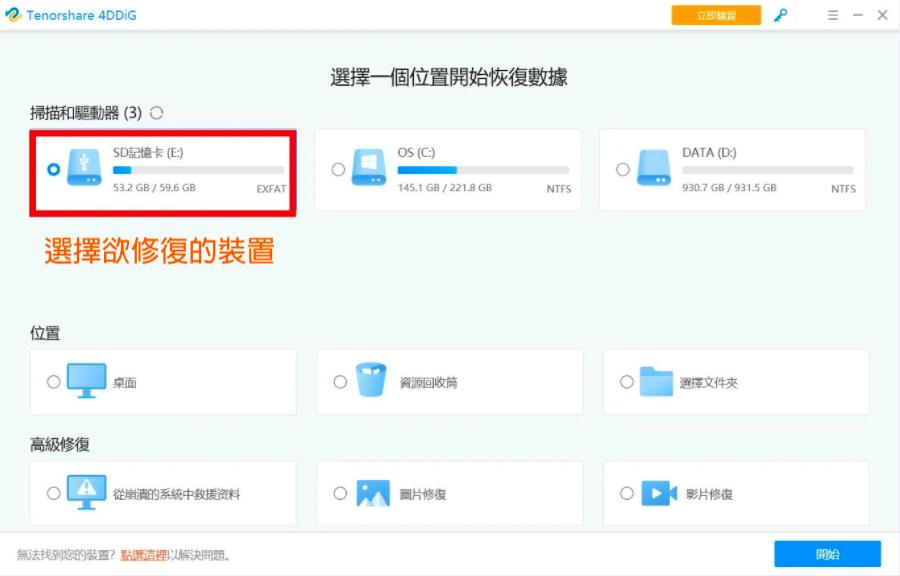Click the 選擇文件夾 label text
900x576 pixels.
[709, 383]
